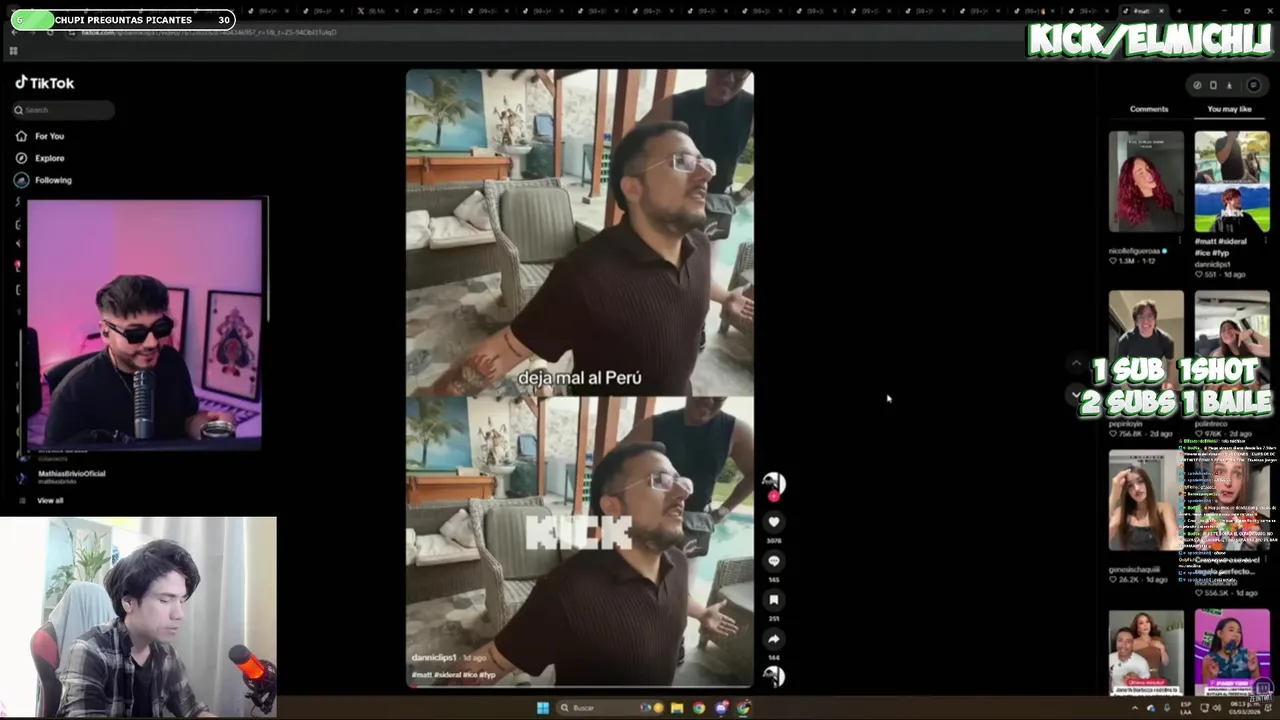Open the first Chrome taskbar icon
The image size is (1280, 720).
[x=699, y=708]
